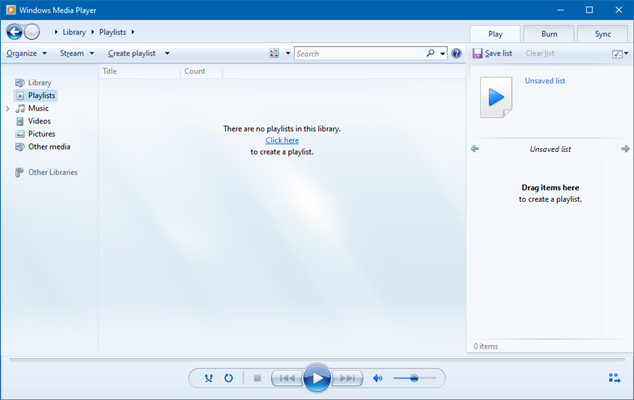Focus the Search input box
Viewport: 634px width, 400px height.
pyautogui.click(x=360, y=53)
